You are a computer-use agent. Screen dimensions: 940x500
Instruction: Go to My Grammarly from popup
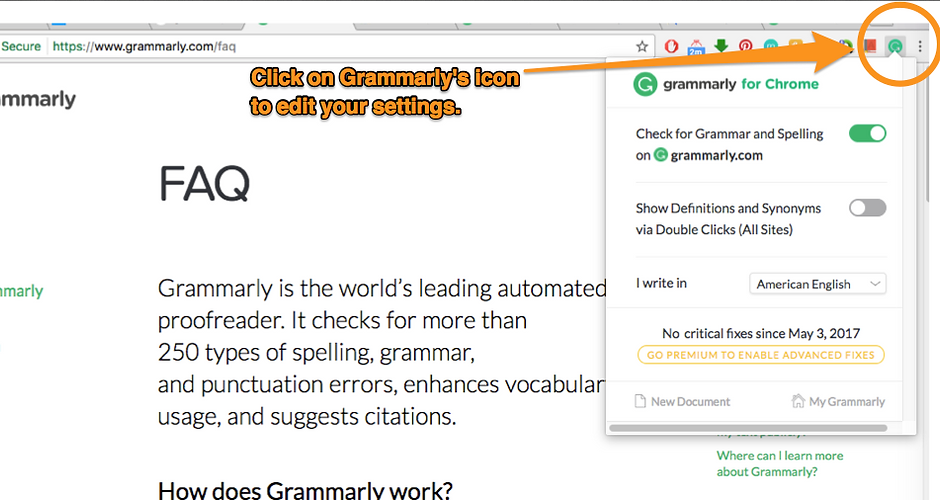coord(838,402)
